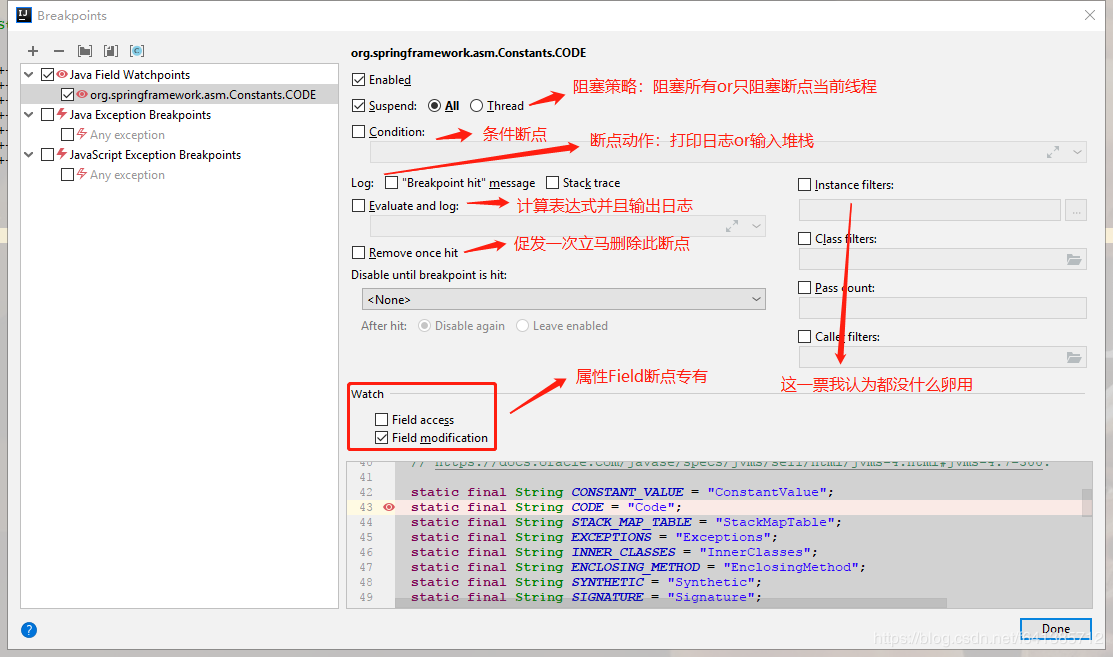The width and height of the screenshot is (1113, 657).
Task: Tick the Remove once hit checkbox
Action: click(359, 253)
